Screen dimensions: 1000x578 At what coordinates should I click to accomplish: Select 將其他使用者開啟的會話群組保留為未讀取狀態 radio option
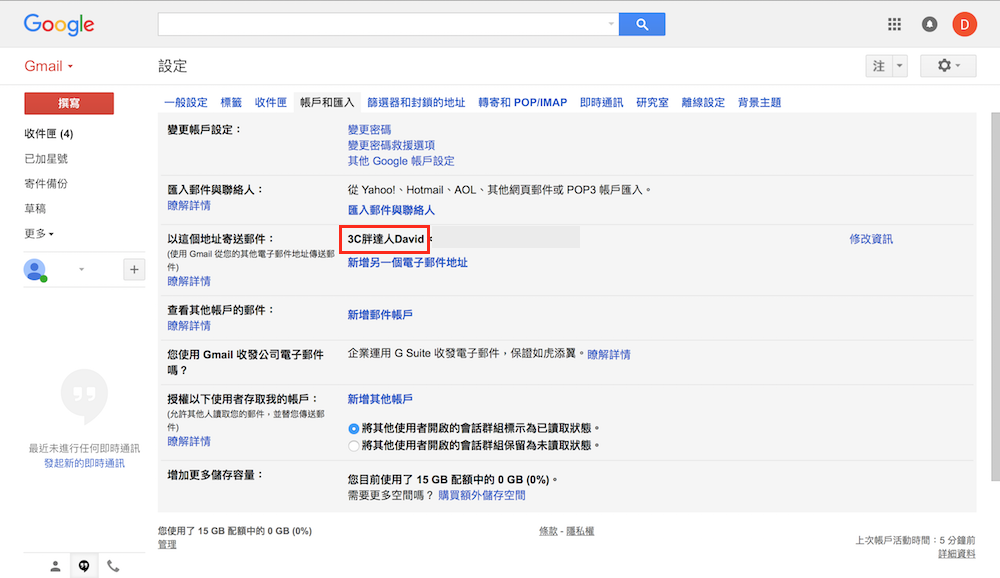(353, 445)
